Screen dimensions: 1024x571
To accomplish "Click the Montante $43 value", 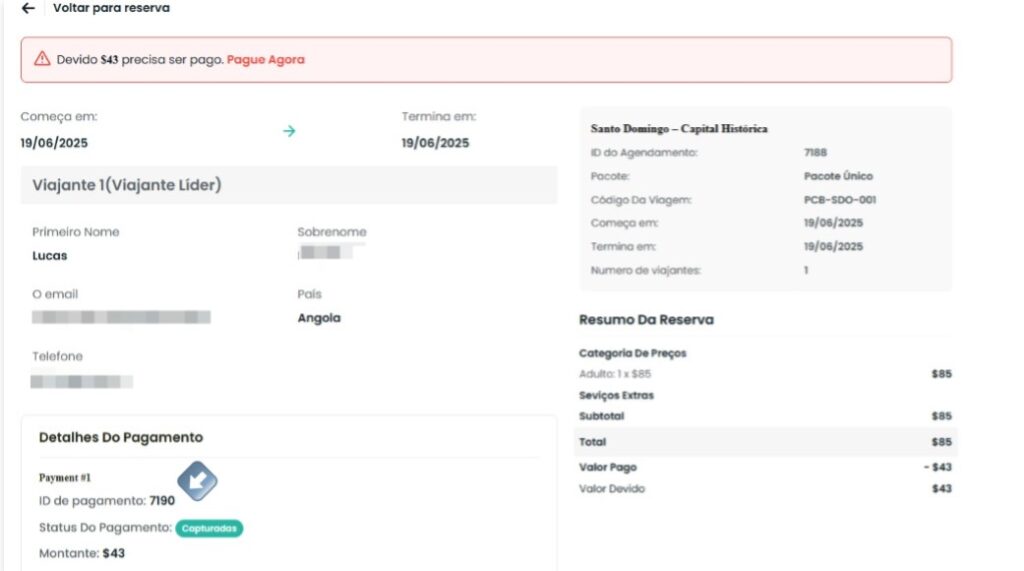I will click(113, 553).
